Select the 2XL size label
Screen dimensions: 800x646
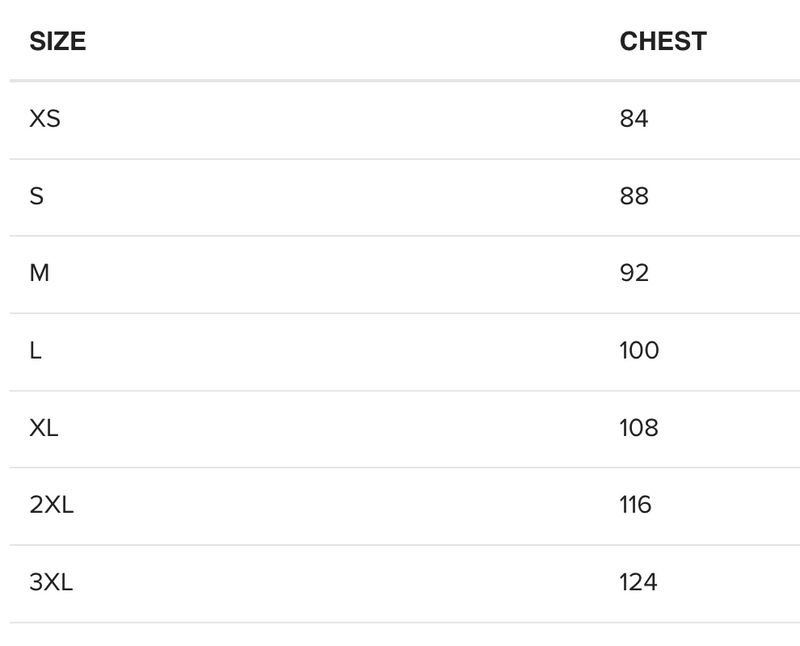(51, 505)
